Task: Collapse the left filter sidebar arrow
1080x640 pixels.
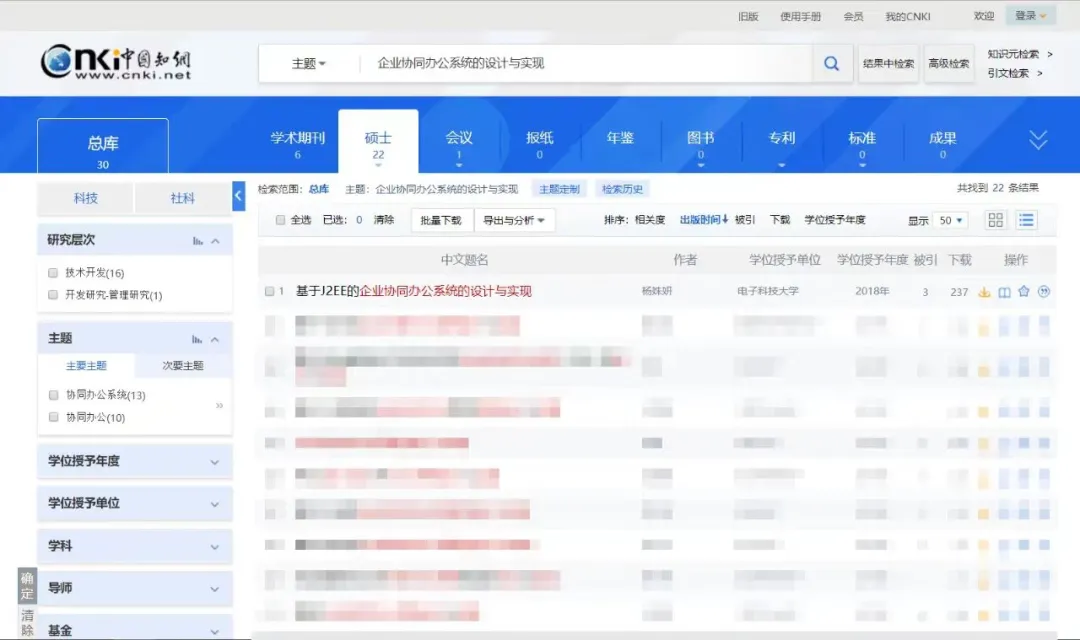Action: tap(238, 196)
